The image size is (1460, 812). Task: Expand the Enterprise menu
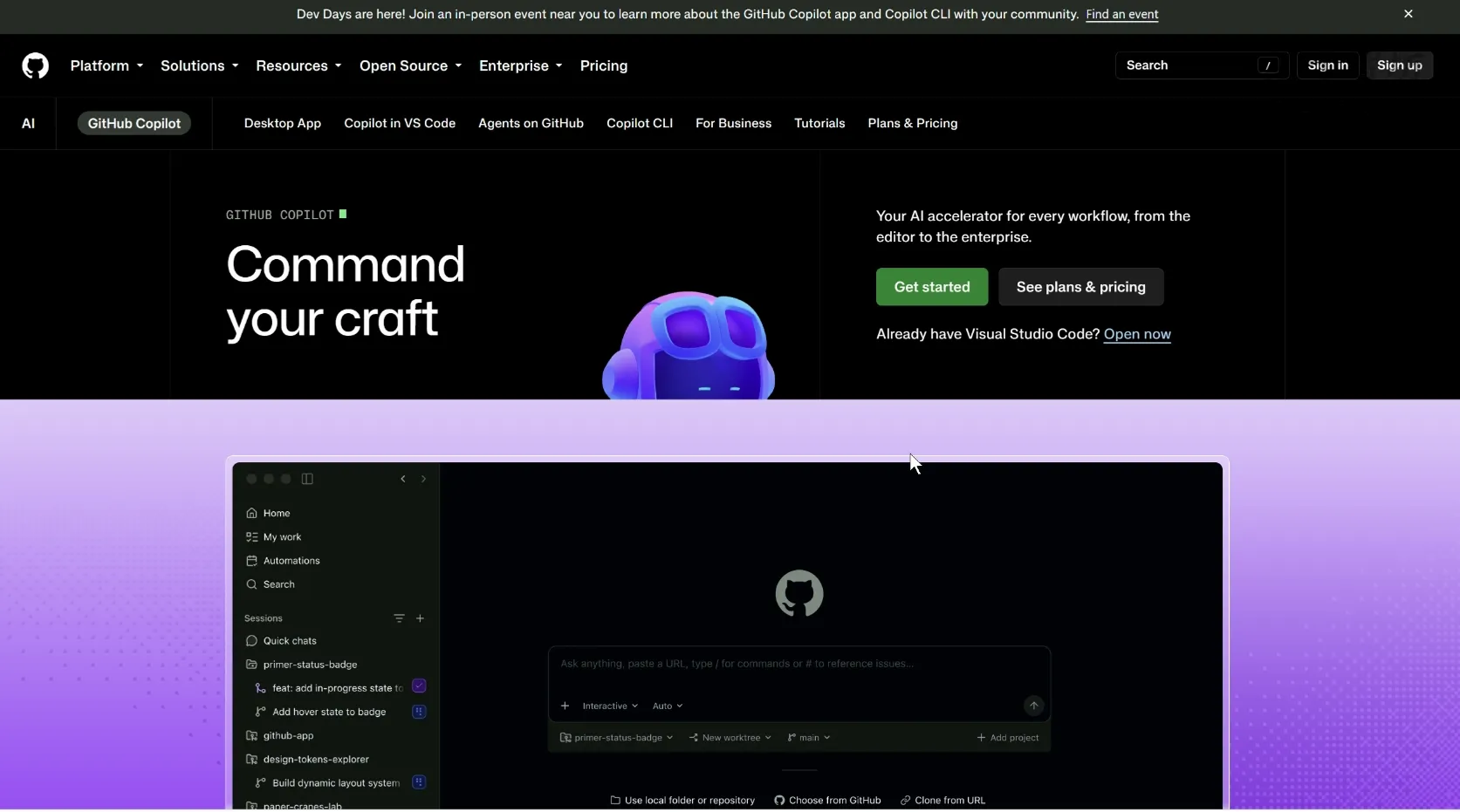[521, 66]
